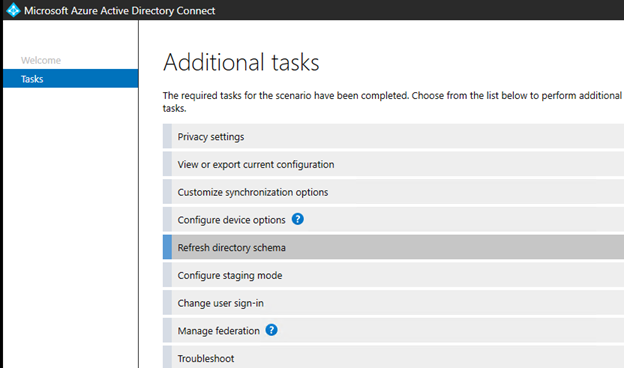Click the Microsoft Azure Active Directory Connect title

(119, 10)
